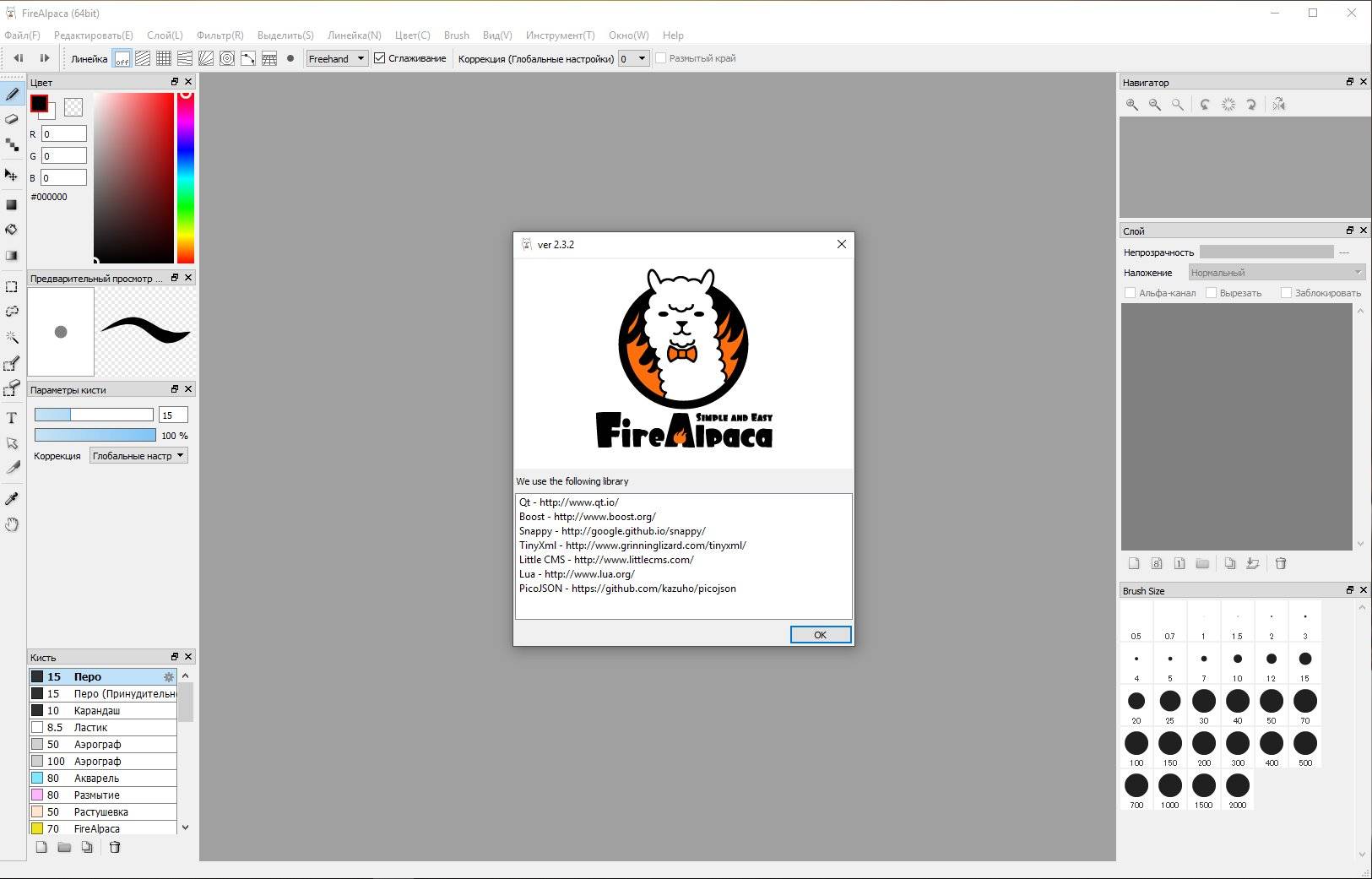Float the Параметры кисти panel
The height and width of the screenshot is (879, 1372).
[x=175, y=389]
